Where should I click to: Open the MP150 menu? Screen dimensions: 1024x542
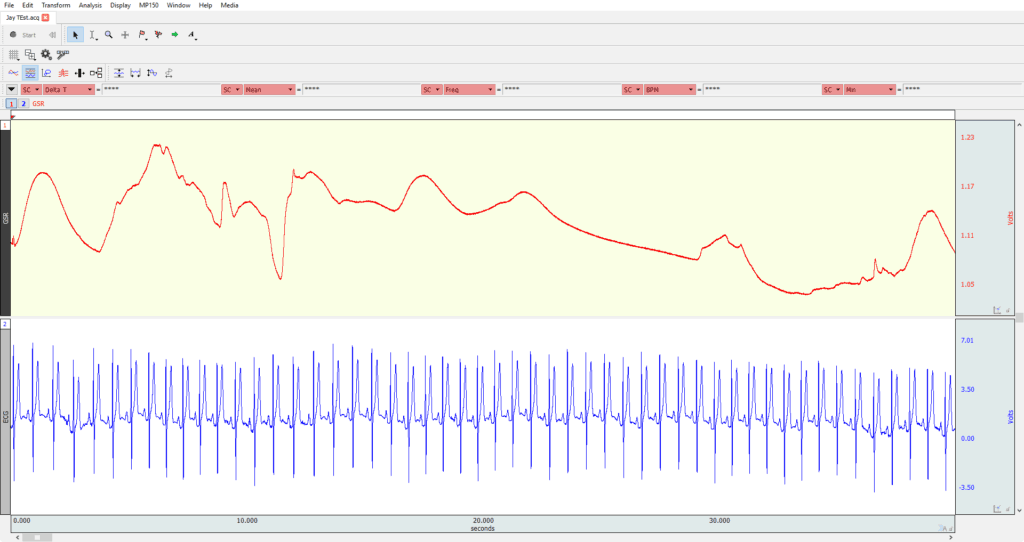(148, 5)
